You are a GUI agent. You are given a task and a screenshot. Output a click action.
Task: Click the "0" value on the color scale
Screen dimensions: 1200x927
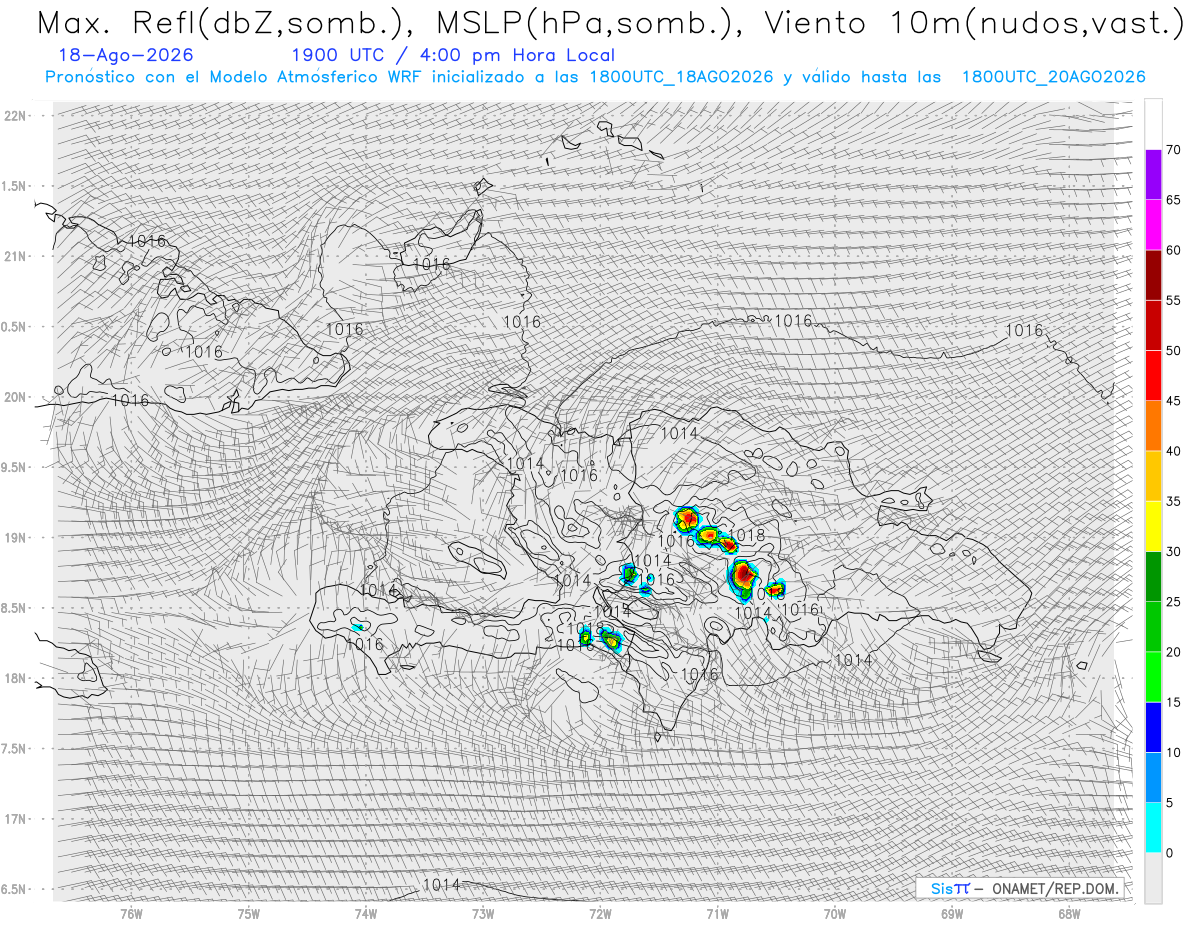pyautogui.click(x=1169, y=853)
